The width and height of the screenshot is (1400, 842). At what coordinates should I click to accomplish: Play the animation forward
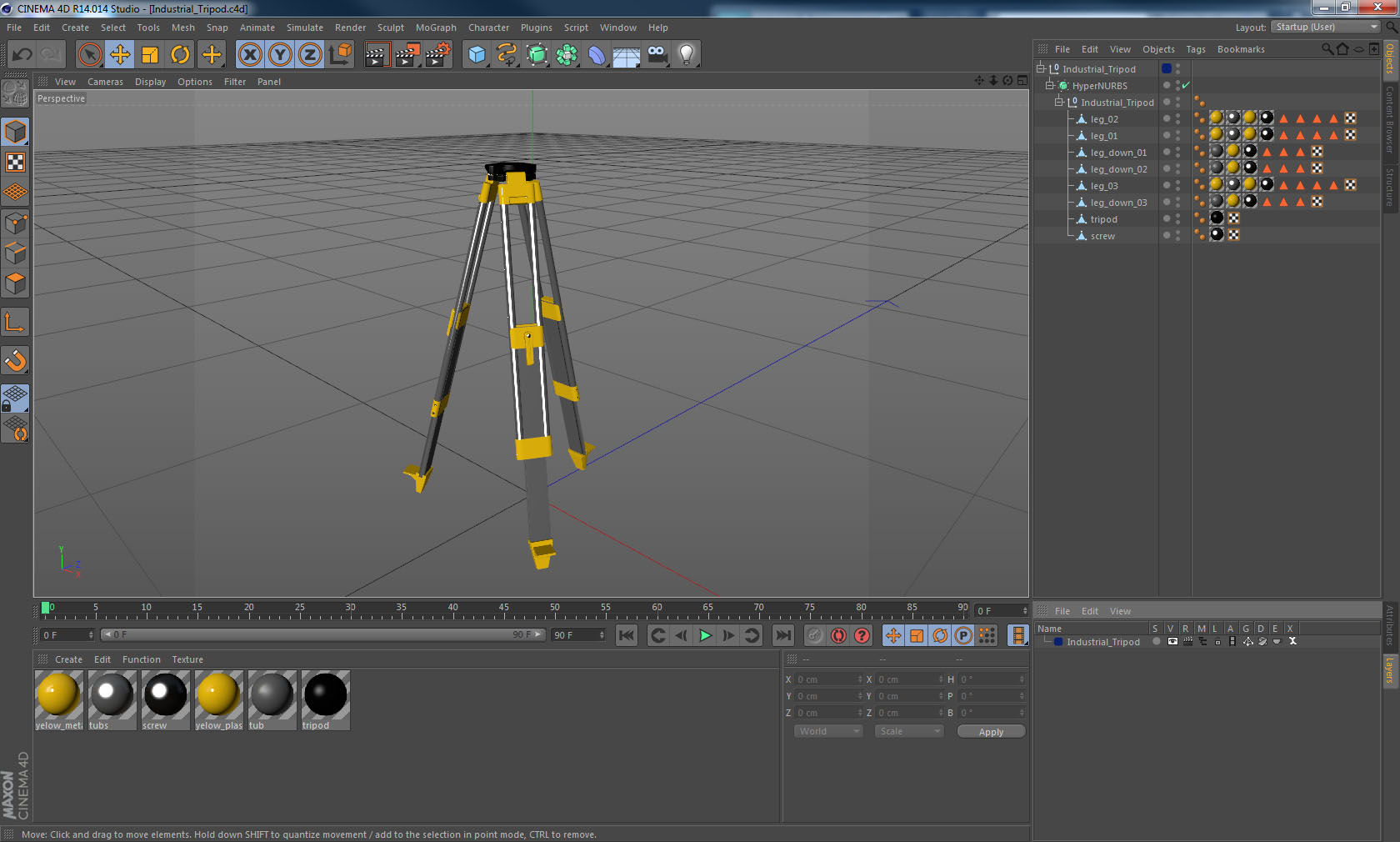point(705,635)
